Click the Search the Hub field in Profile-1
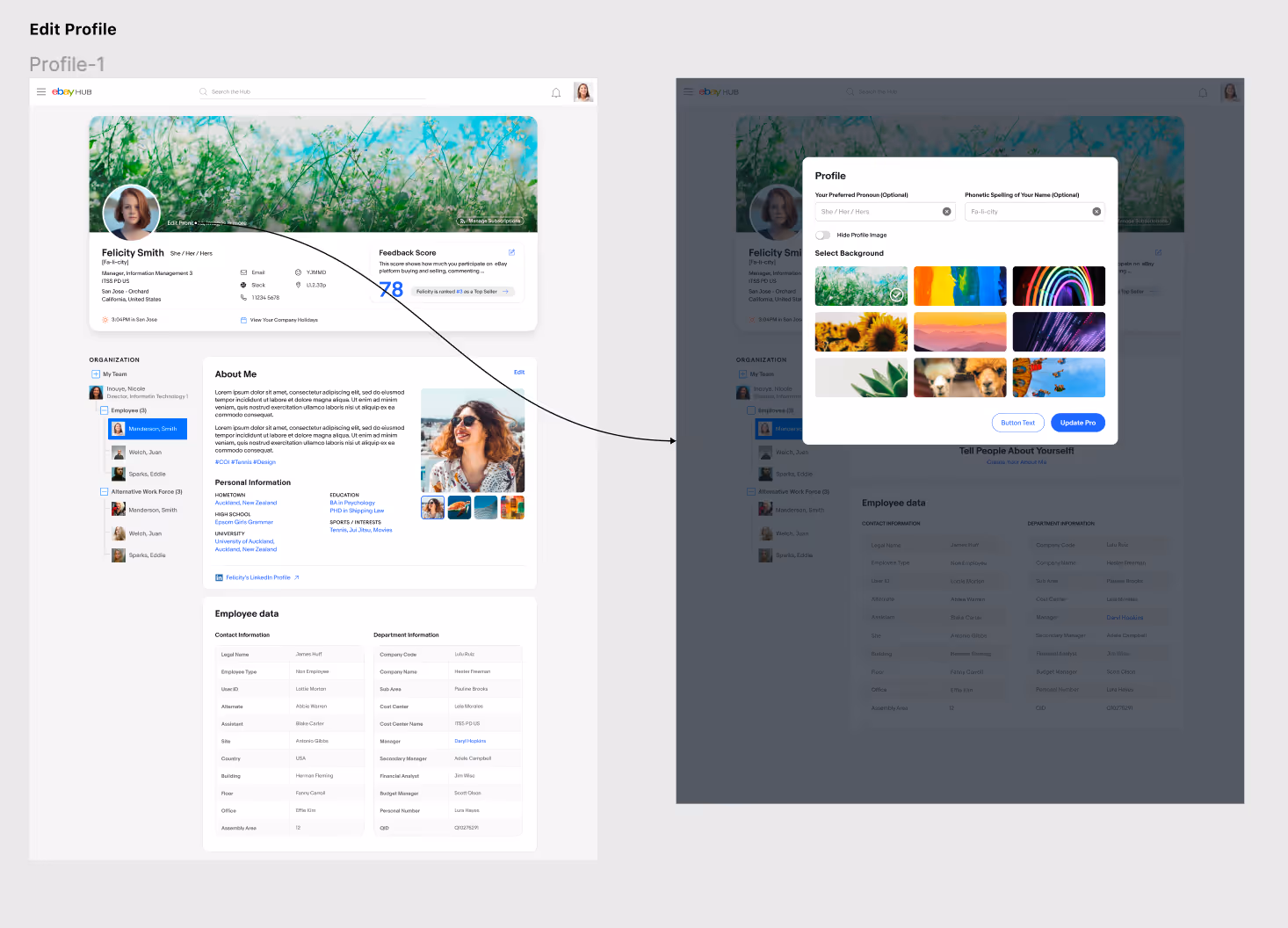This screenshot has height=928, width=1288. [x=312, y=91]
